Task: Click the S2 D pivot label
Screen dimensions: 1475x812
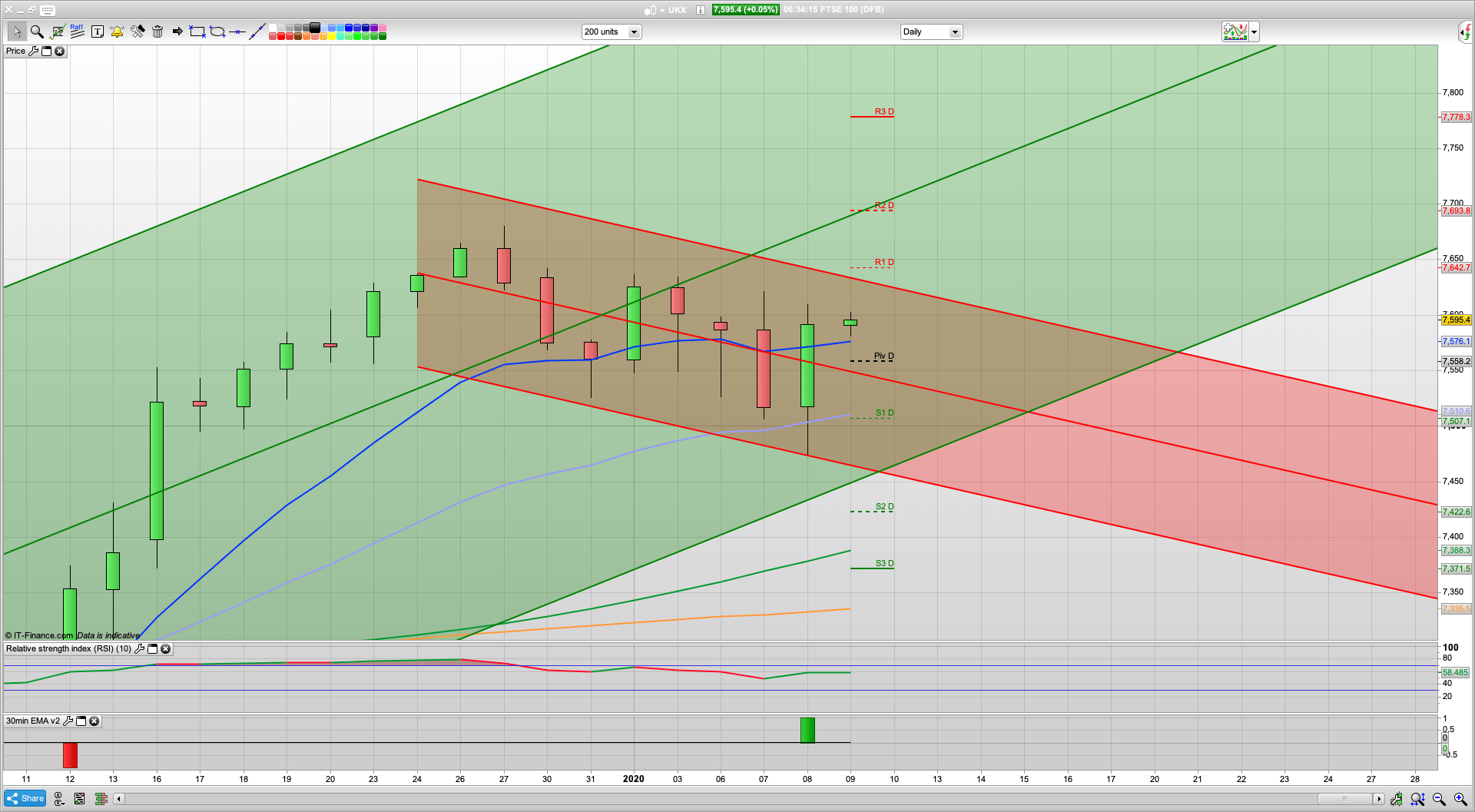Action: [885, 507]
